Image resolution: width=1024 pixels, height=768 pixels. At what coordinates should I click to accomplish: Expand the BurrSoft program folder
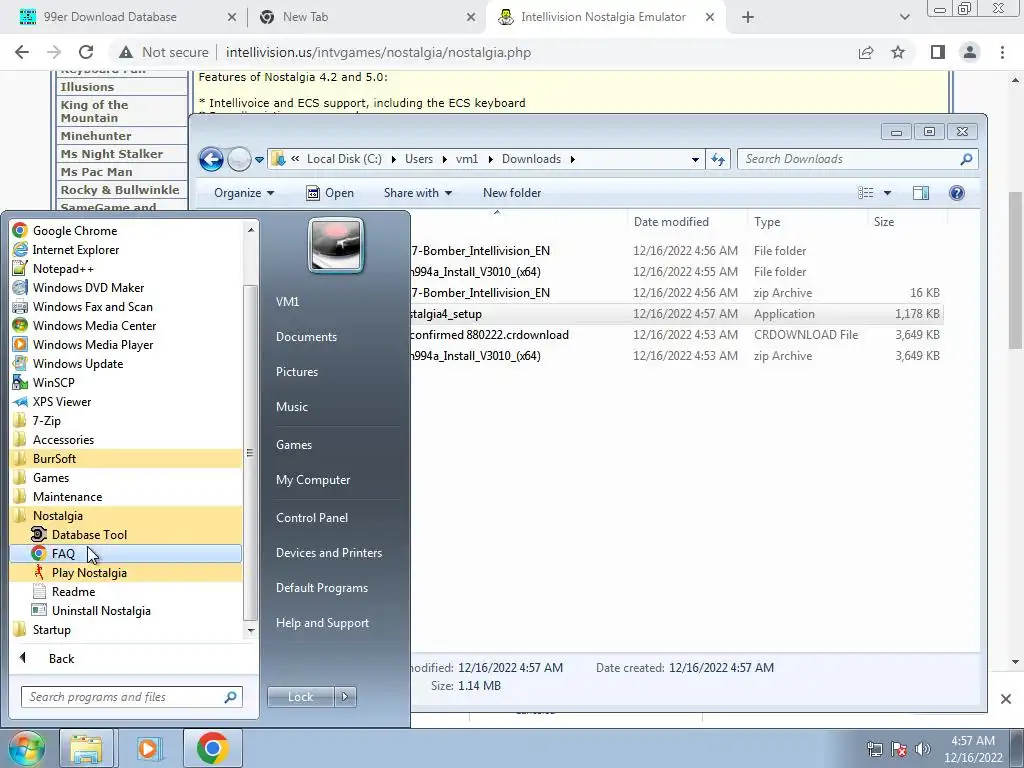(126, 458)
